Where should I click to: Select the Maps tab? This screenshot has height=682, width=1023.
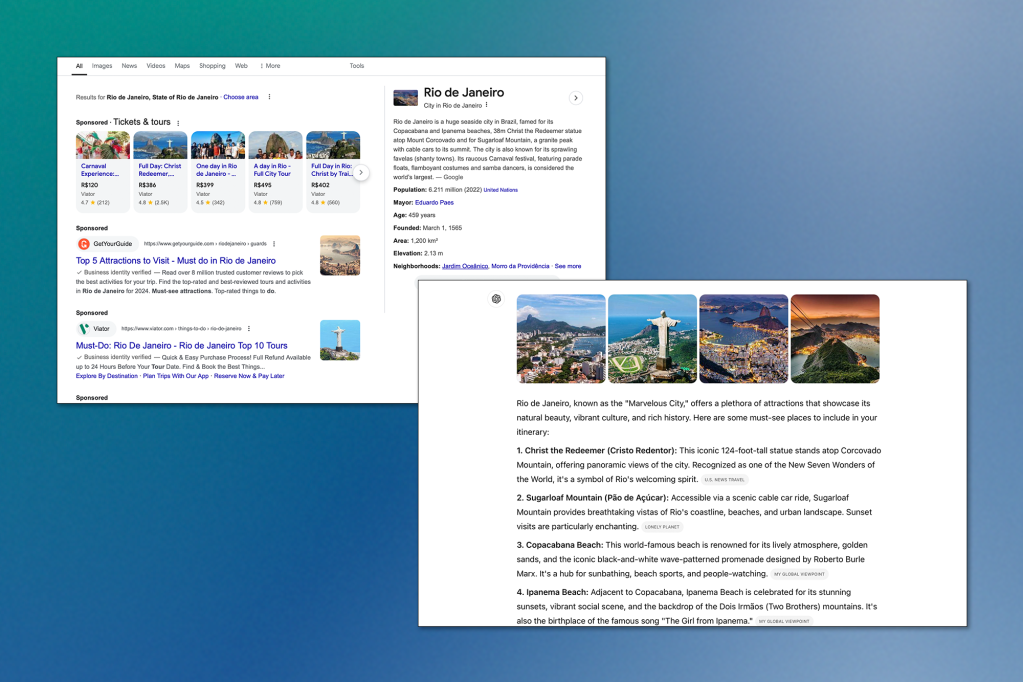tap(182, 66)
